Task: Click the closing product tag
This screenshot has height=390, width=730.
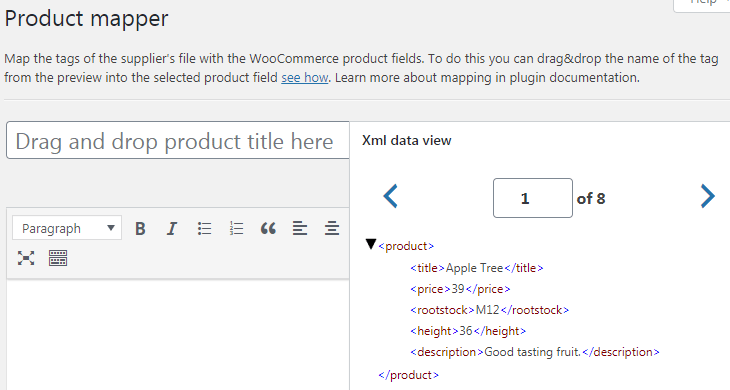Action: pos(408,375)
